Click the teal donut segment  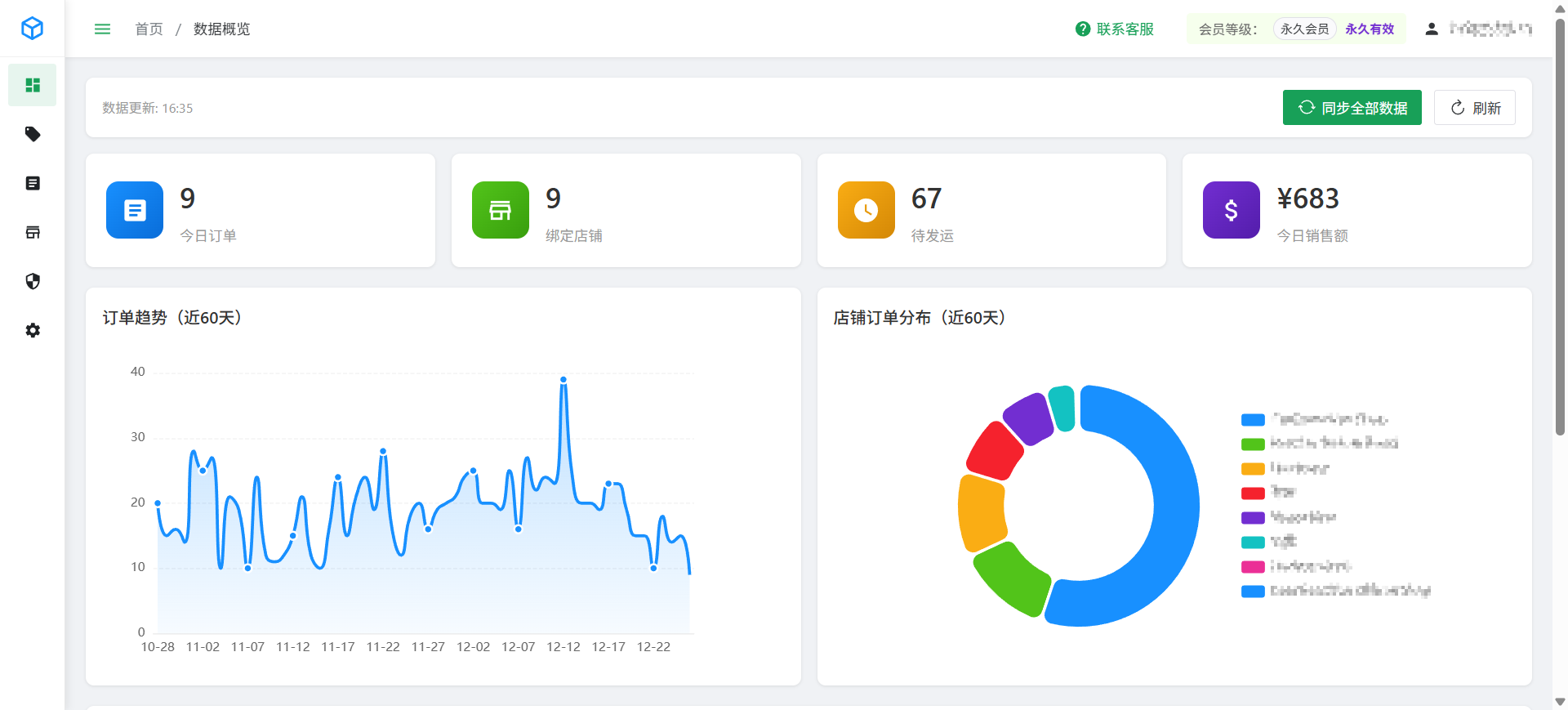1062,407
